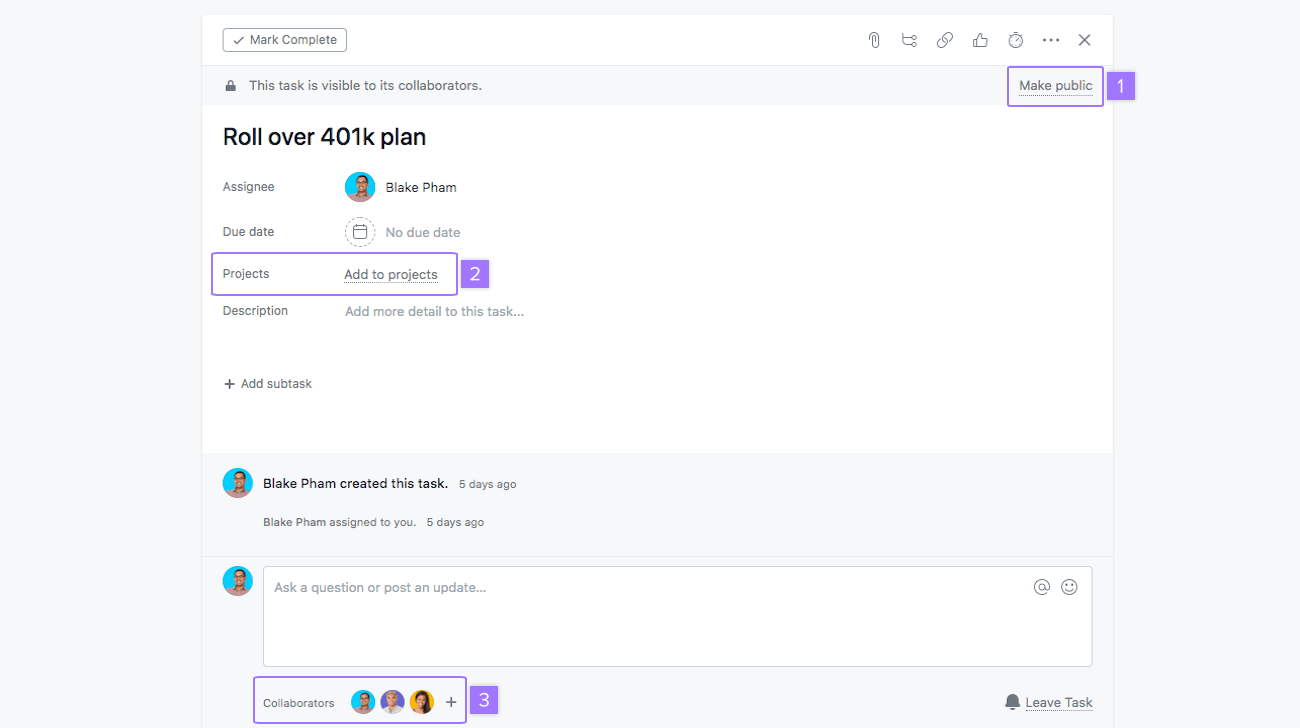Viewport: 1300px width, 728px height.
Task: Click the Leave Task bell link
Action: pos(1048,702)
